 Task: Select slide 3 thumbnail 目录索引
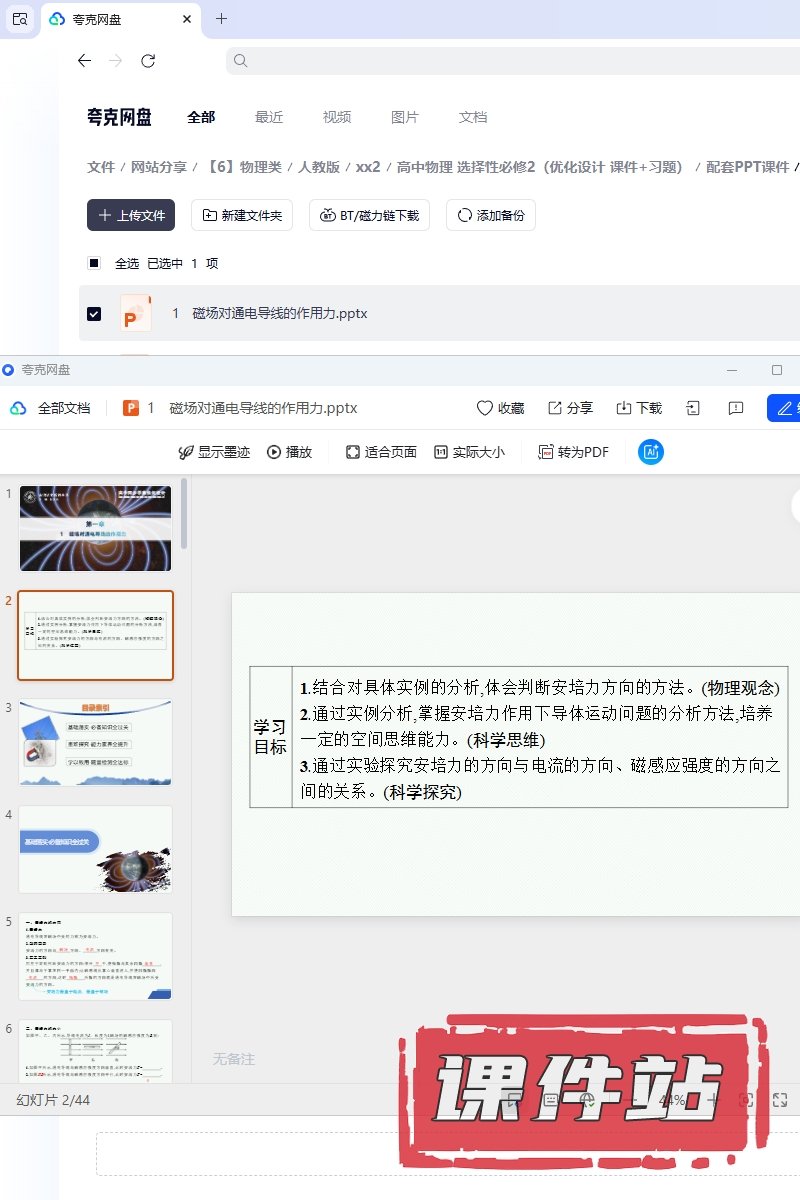point(96,742)
